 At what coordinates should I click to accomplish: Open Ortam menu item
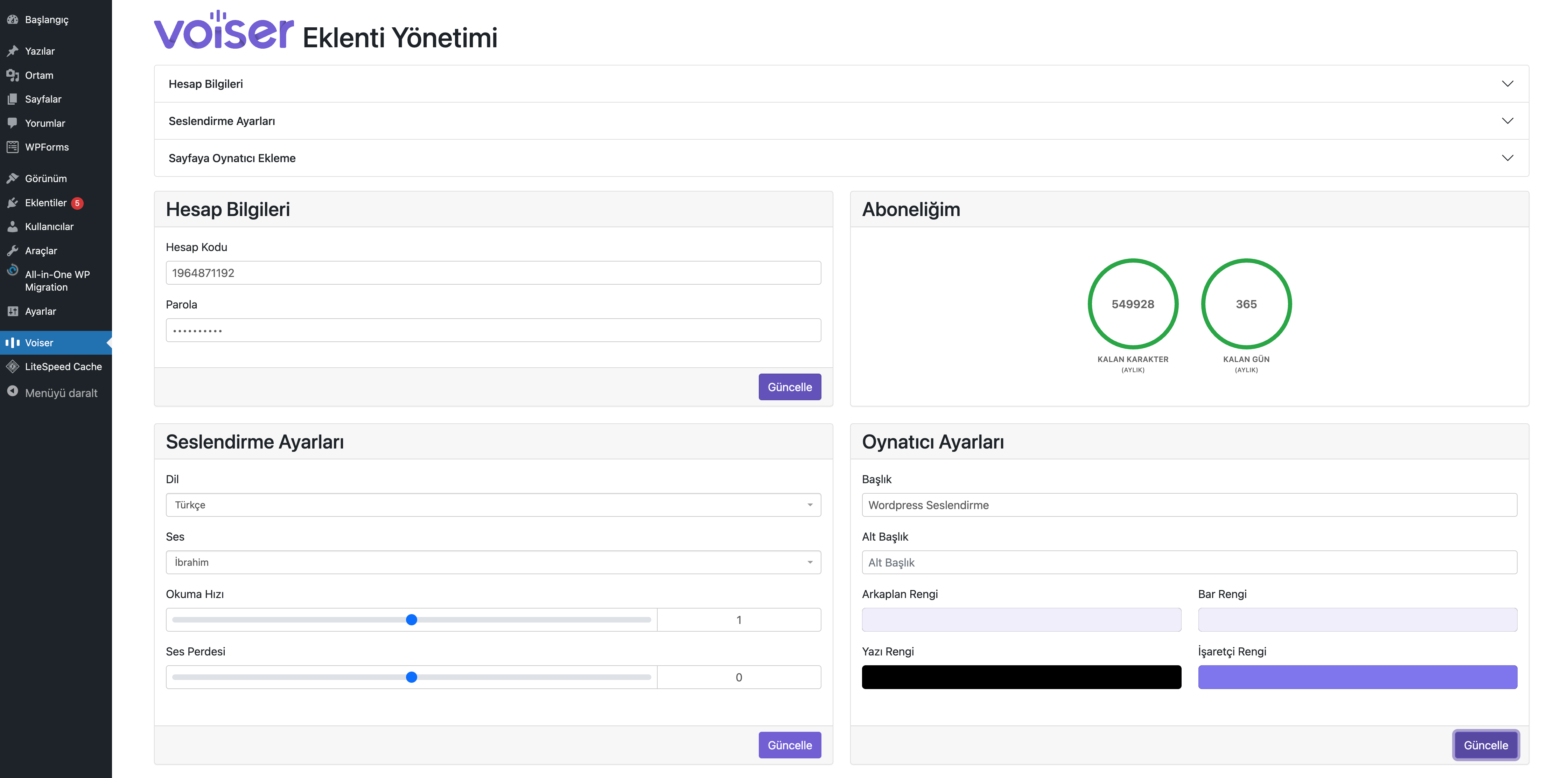coord(39,76)
